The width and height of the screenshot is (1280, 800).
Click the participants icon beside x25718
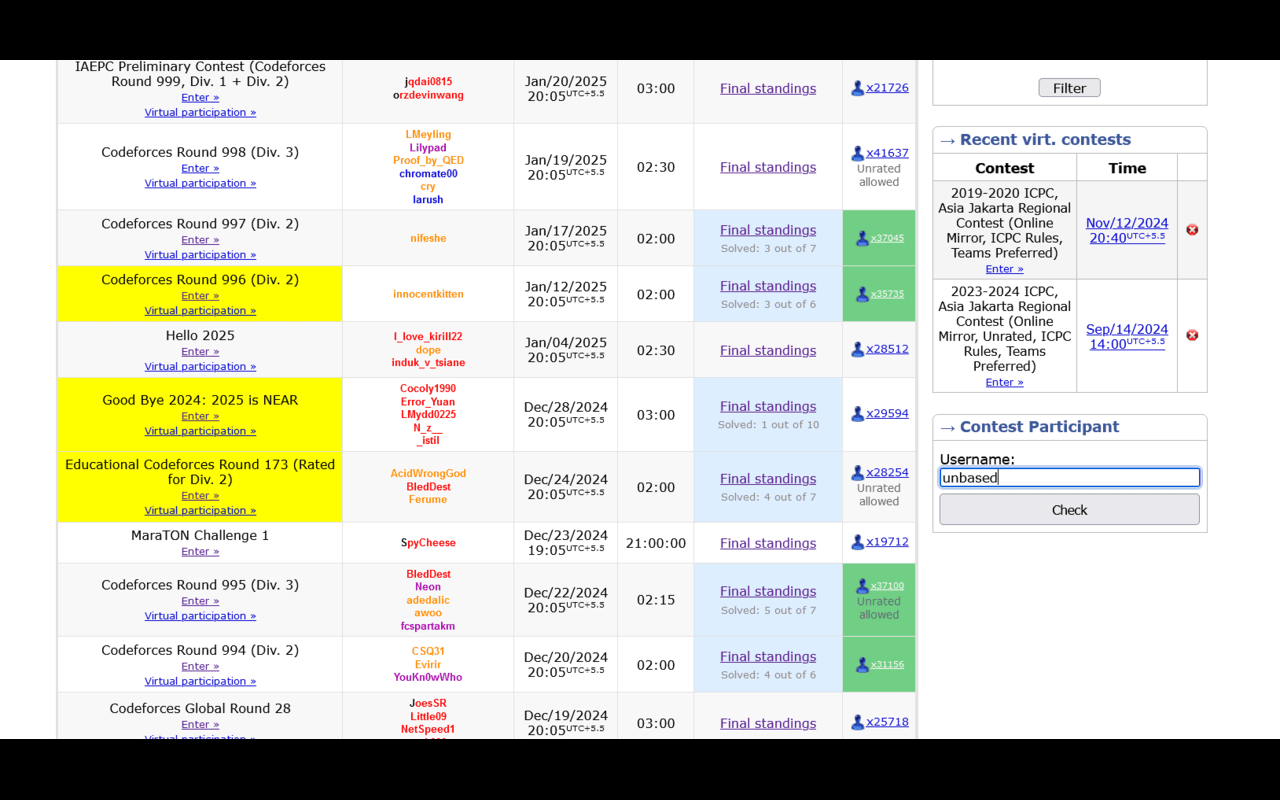point(857,722)
